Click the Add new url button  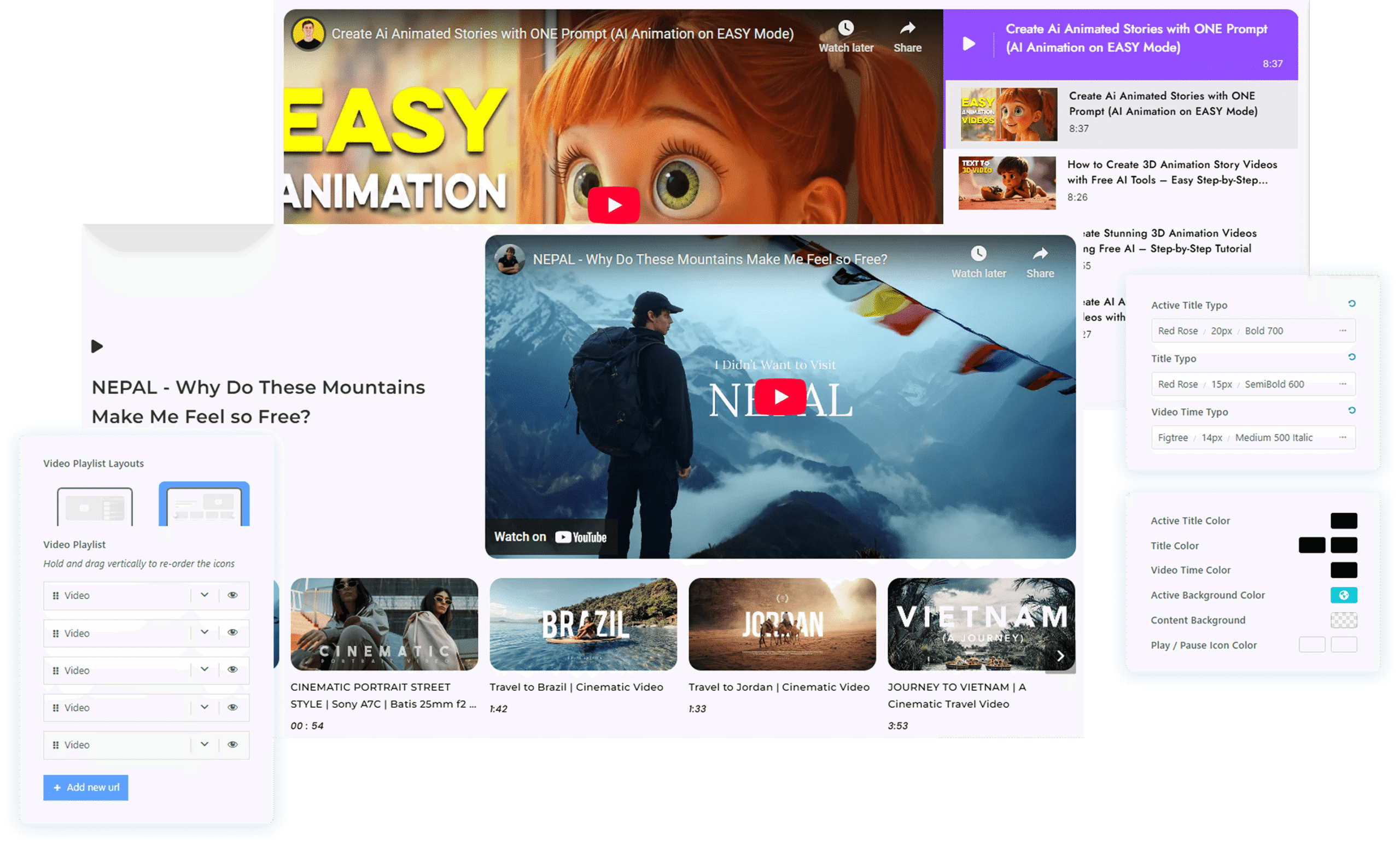click(86, 788)
